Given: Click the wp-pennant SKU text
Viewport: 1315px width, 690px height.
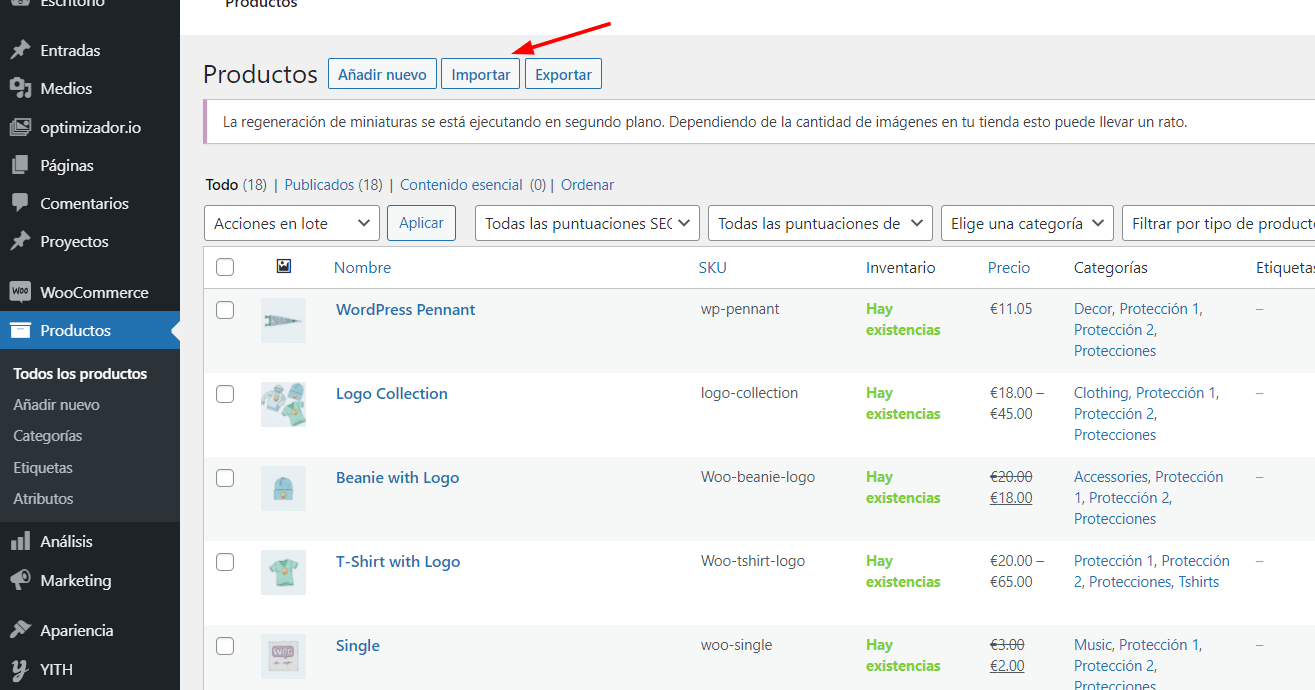Looking at the screenshot, I should (x=740, y=309).
